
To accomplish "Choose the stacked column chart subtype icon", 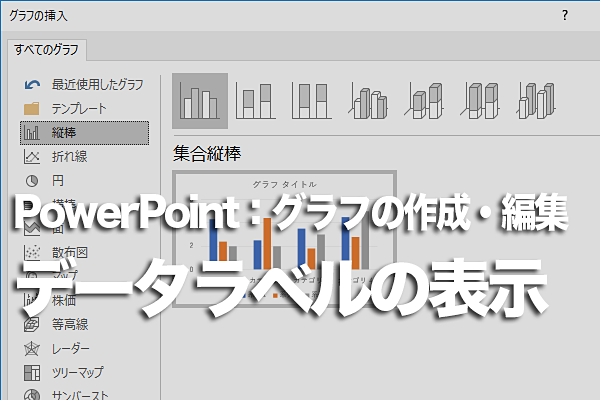I will click(256, 101).
